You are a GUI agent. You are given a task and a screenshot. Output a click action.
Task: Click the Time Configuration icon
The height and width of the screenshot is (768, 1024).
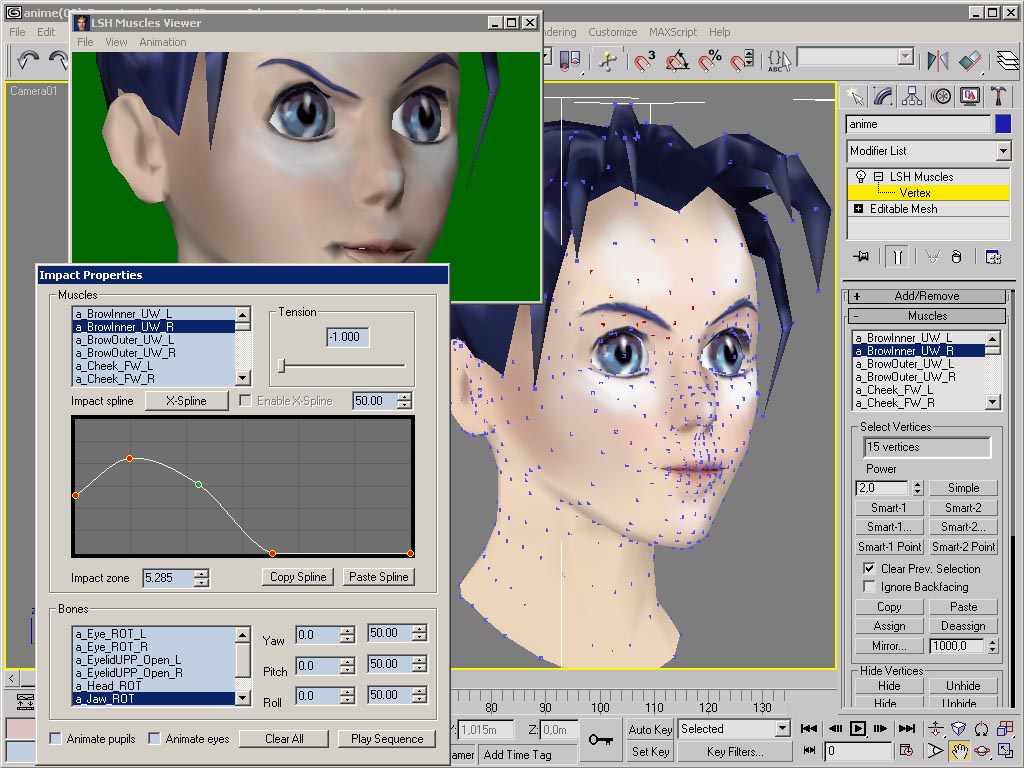906,751
